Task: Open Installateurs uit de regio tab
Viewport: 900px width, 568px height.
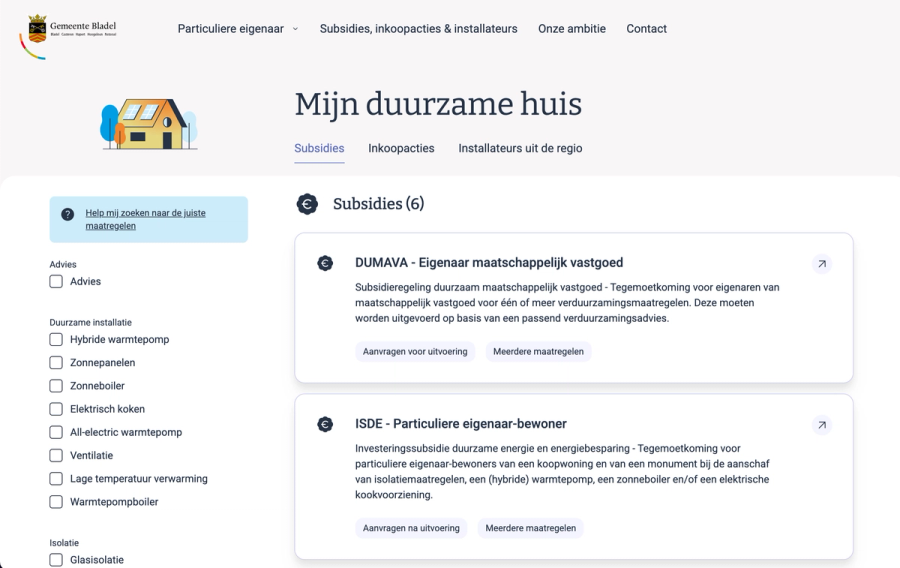Action: [x=520, y=148]
